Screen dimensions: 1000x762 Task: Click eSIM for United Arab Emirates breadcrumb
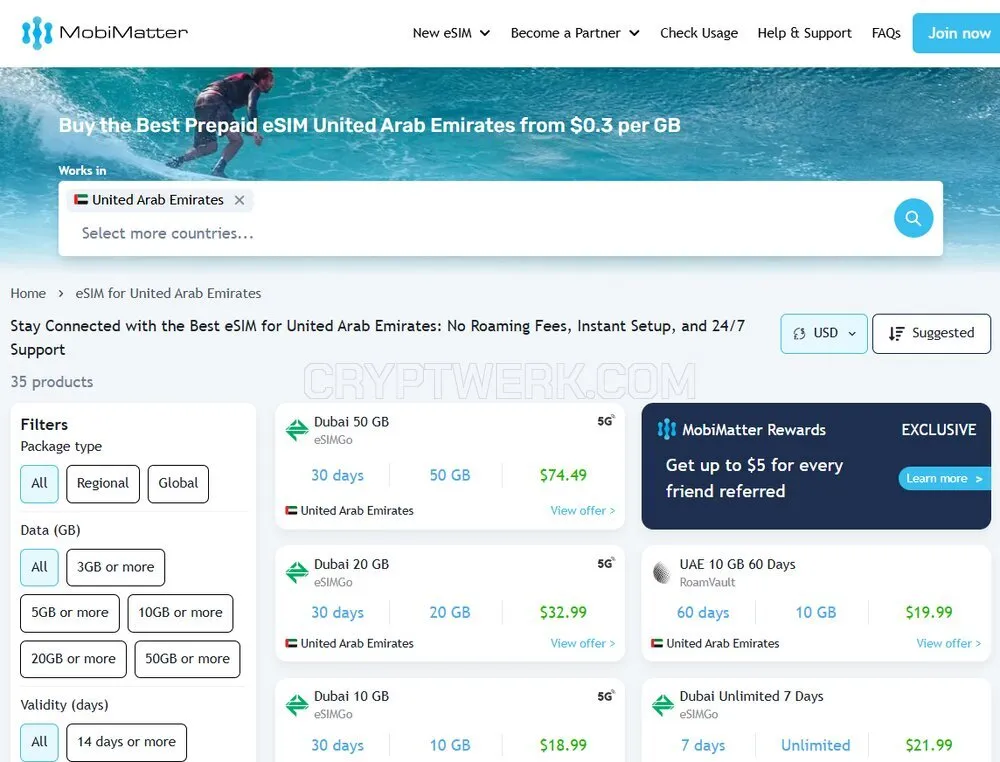[x=168, y=293]
